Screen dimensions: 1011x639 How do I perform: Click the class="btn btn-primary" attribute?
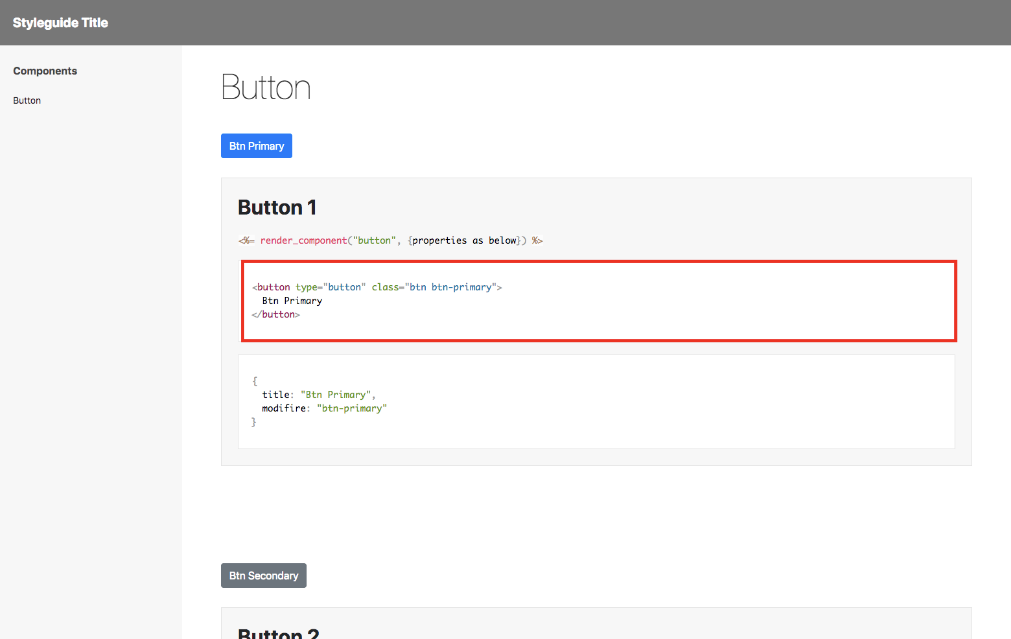pyautogui.click(x=434, y=287)
